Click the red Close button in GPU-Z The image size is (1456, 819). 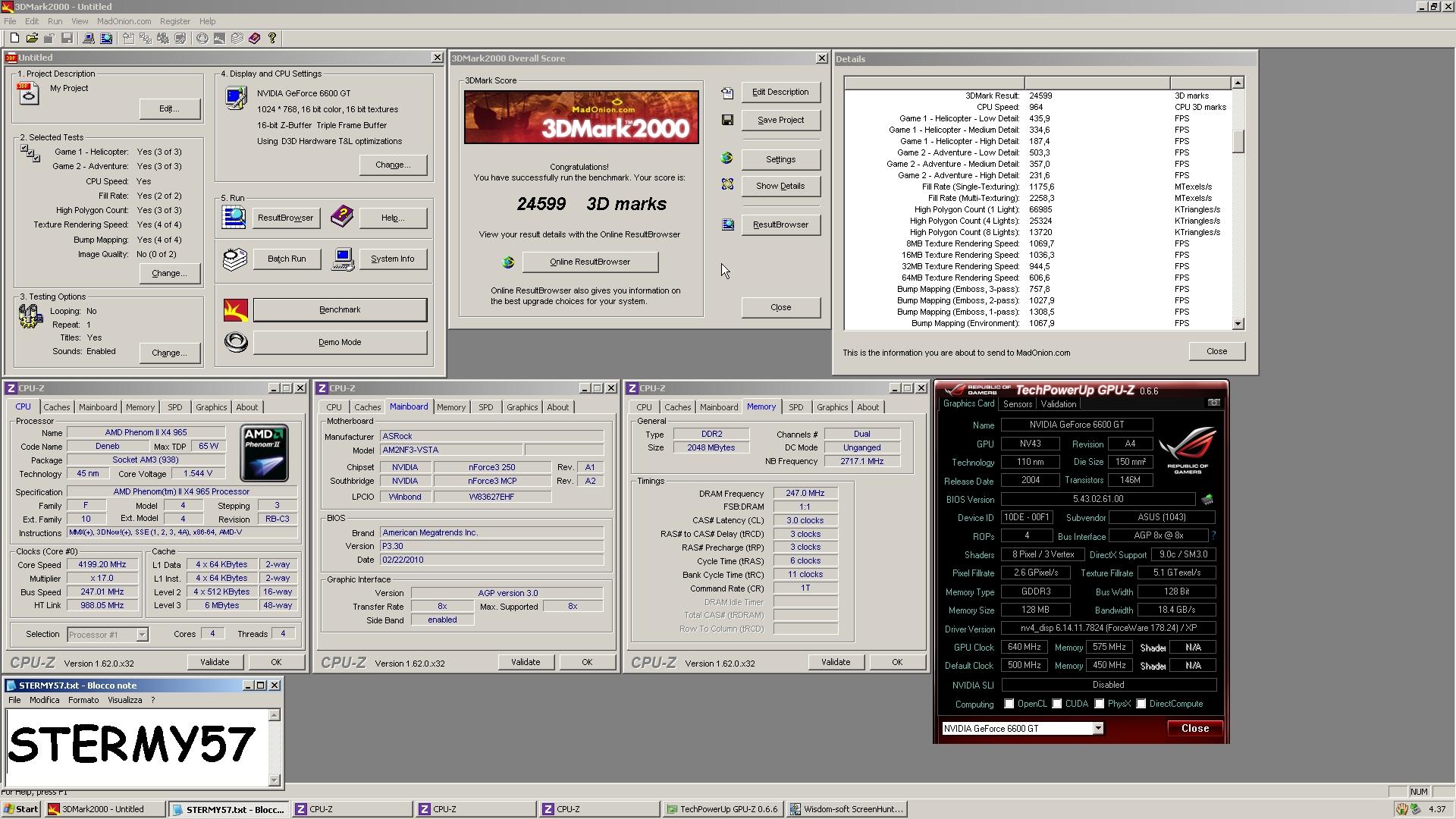1194,728
